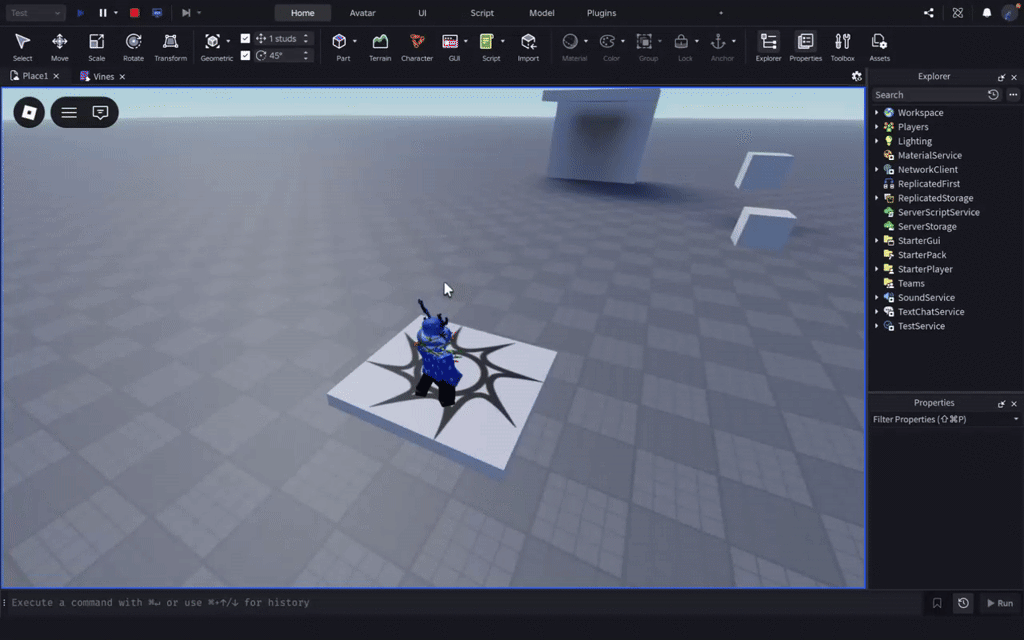Open the Script dropdown arrow
The height and width of the screenshot is (640, 1024).
tap(502, 41)
